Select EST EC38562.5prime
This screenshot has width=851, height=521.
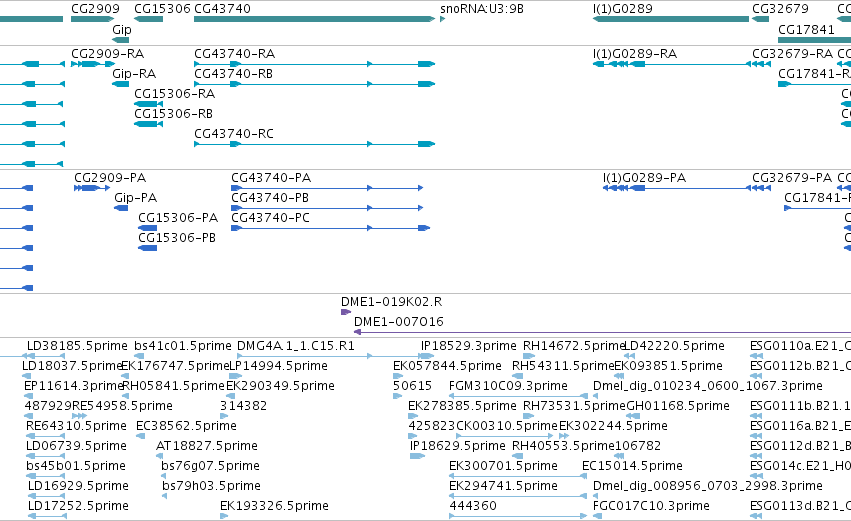[186, 426]
